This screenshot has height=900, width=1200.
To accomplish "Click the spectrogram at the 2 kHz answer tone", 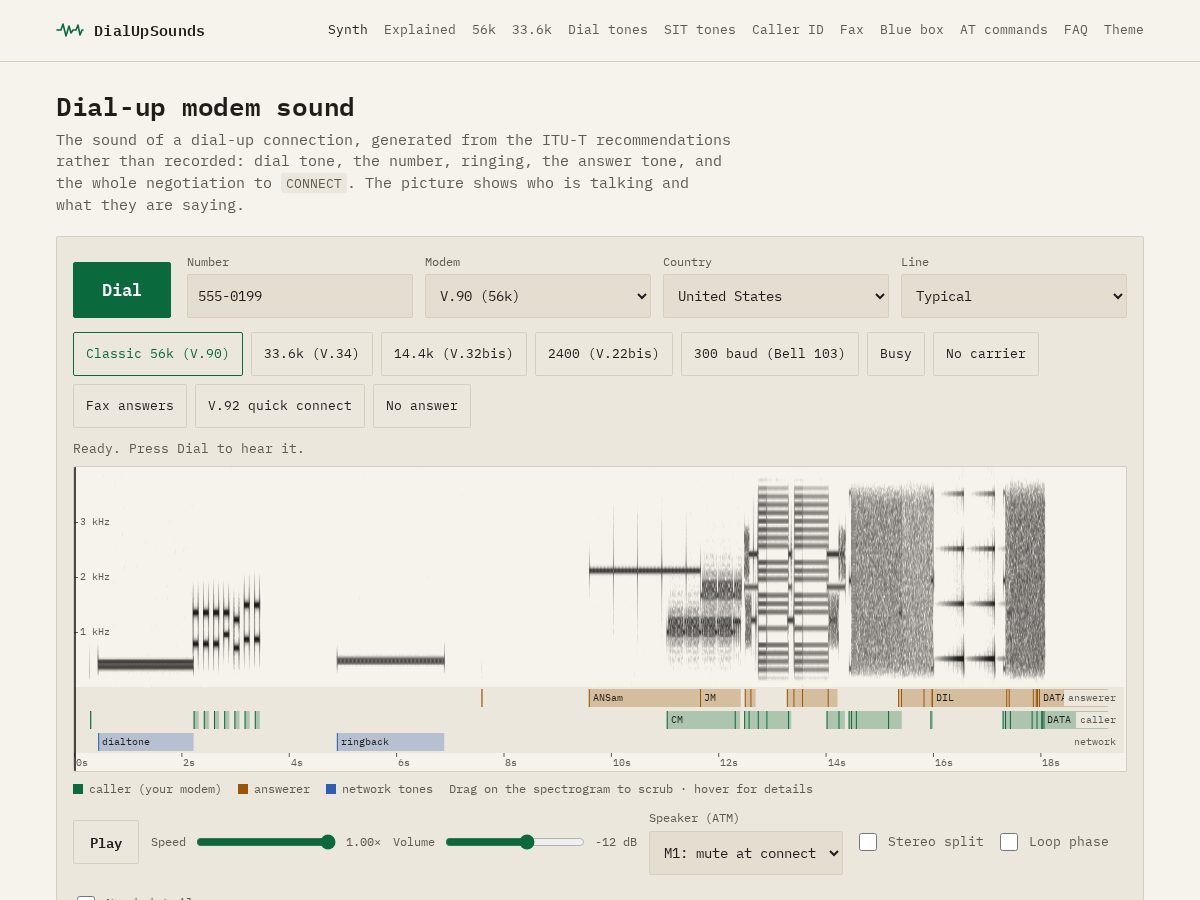I will (644, 570).
